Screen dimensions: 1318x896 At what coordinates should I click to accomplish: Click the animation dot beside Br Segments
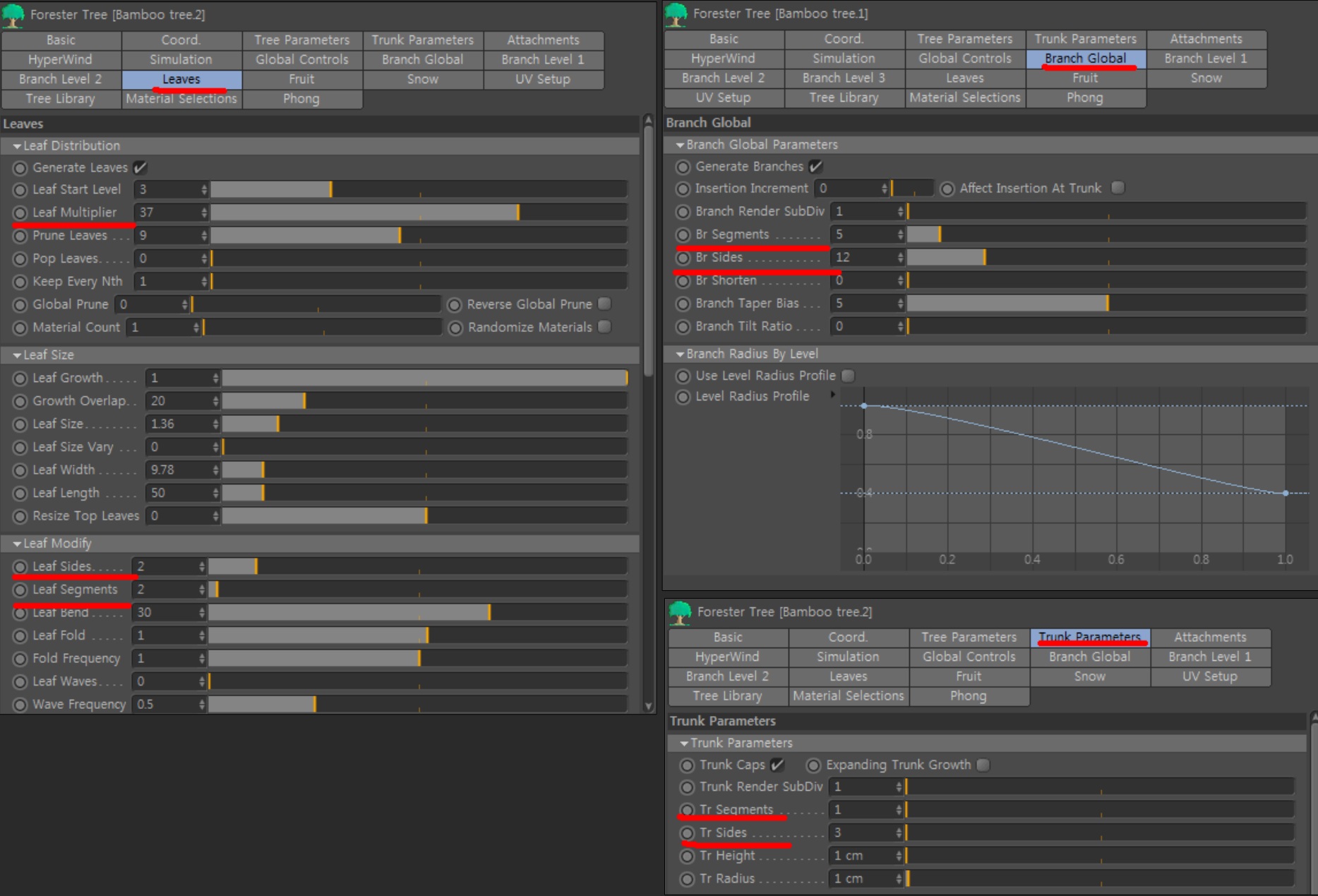[683, 234]
